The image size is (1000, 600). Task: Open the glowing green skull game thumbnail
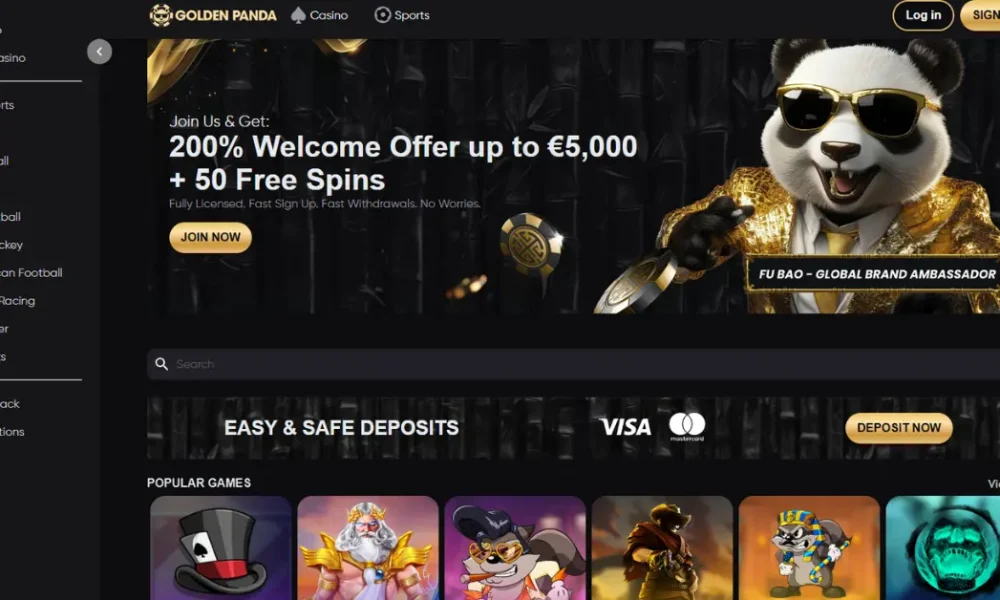pyautogui.click(x=943, y=548)
